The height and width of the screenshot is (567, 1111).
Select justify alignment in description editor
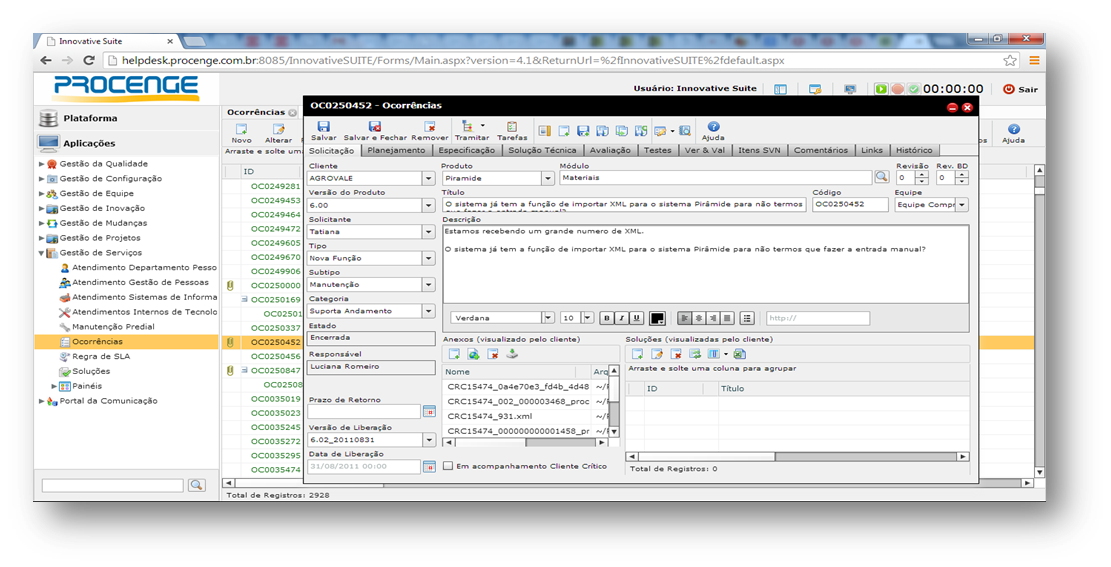pyautogui.click(x=727, y=318)
